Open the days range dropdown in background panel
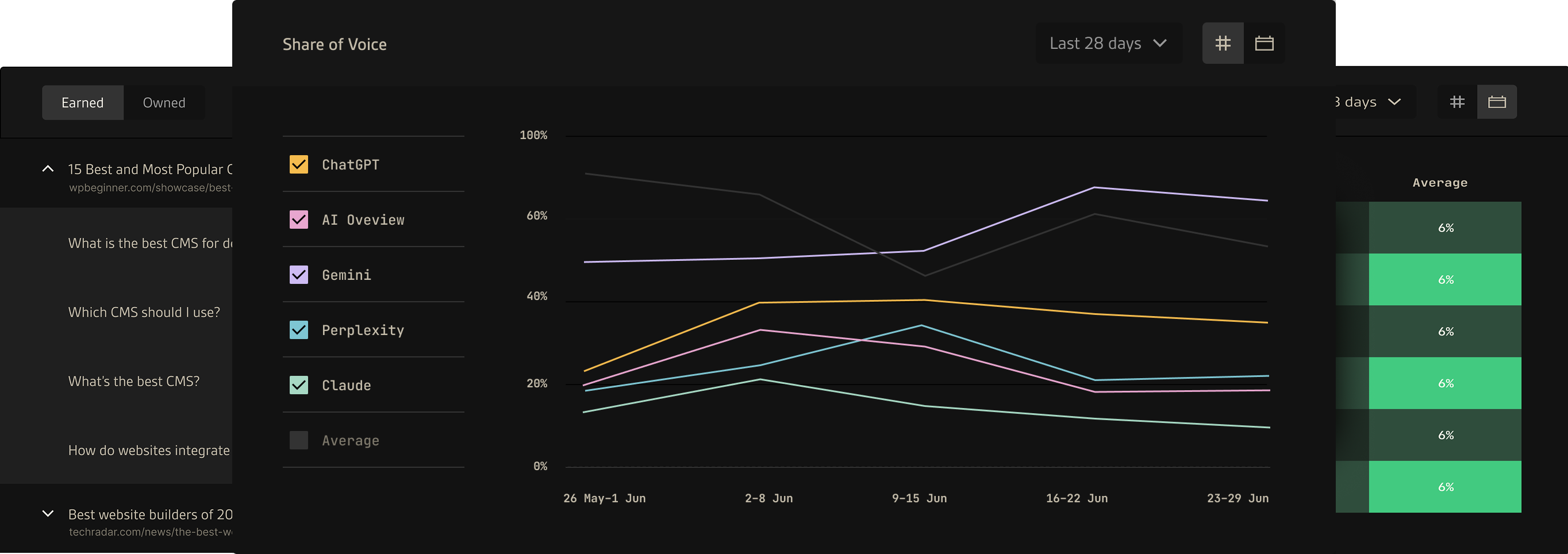The image size is (1568, 554). tap(1374, 102)
